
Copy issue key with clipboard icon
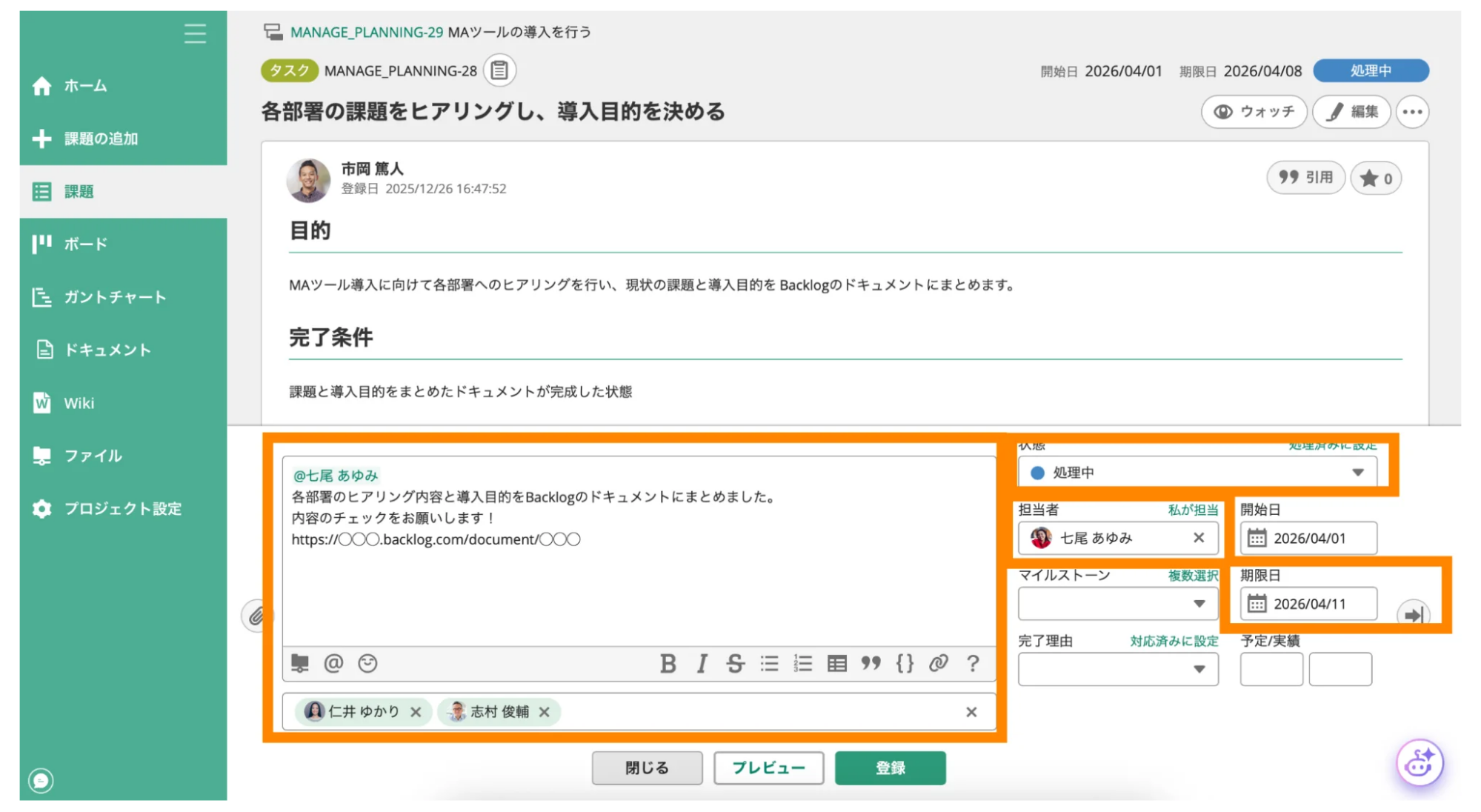point(499,70)
